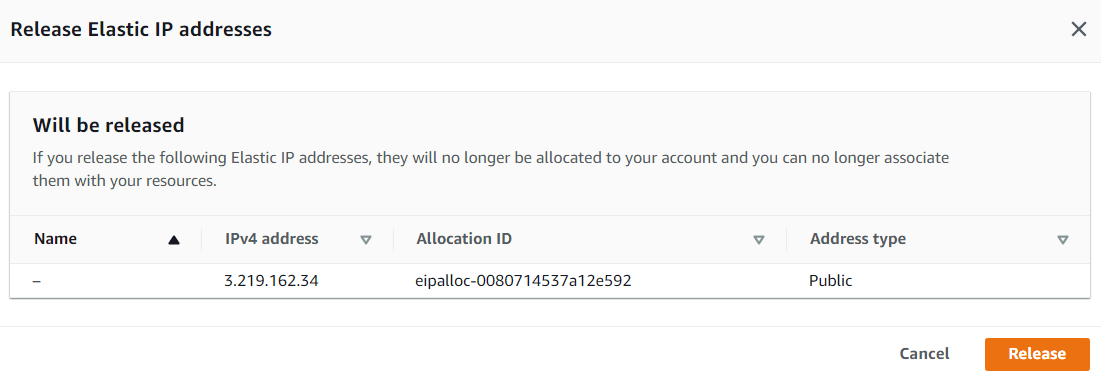Close the Release Elastic IP addresses dialog
Image resolution: width=1101 pixels, height=382 pixels.
tap(1079, 29)
